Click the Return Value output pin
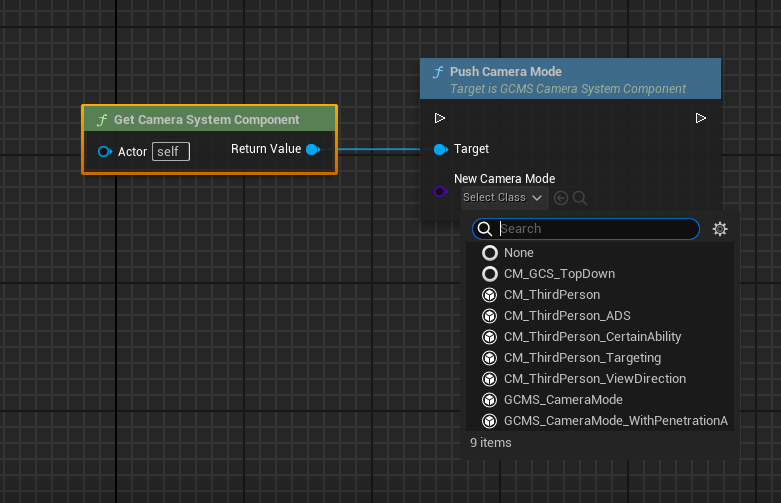 pyautogui.click(x=313, y=149)
